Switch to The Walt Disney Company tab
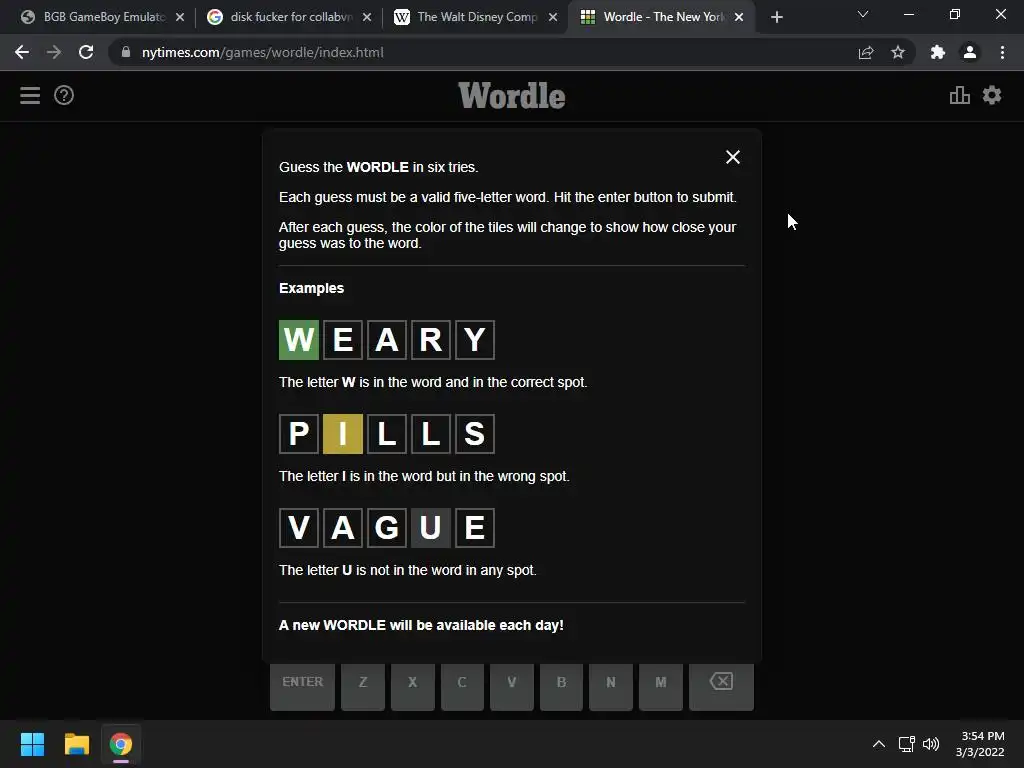 click(475, 17)
